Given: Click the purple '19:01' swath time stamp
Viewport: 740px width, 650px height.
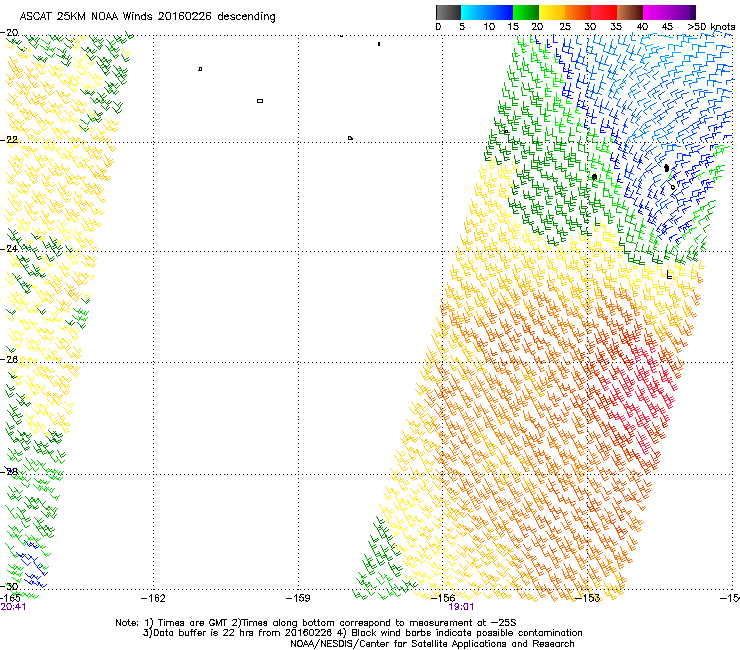Looking at the screenshot, I should (x=461, y=607).
